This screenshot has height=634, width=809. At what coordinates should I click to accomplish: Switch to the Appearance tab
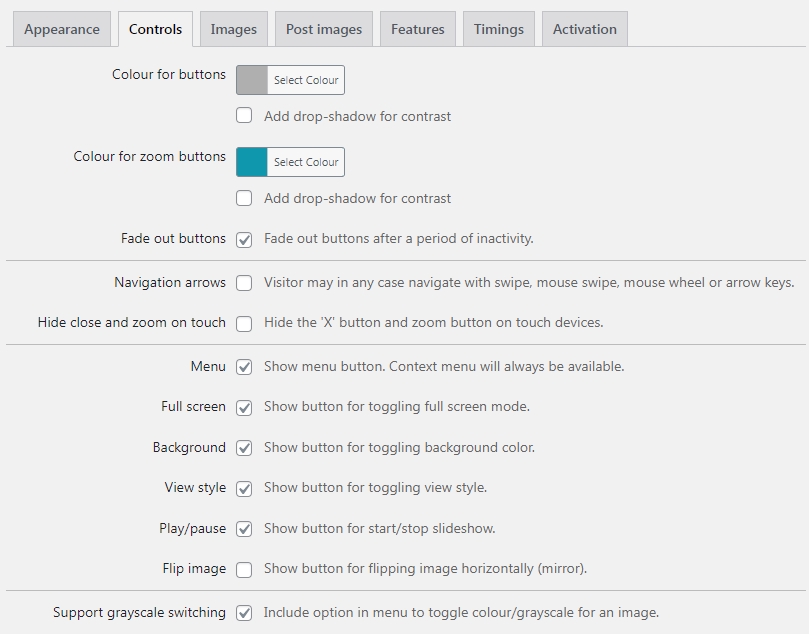click(62, 29)
